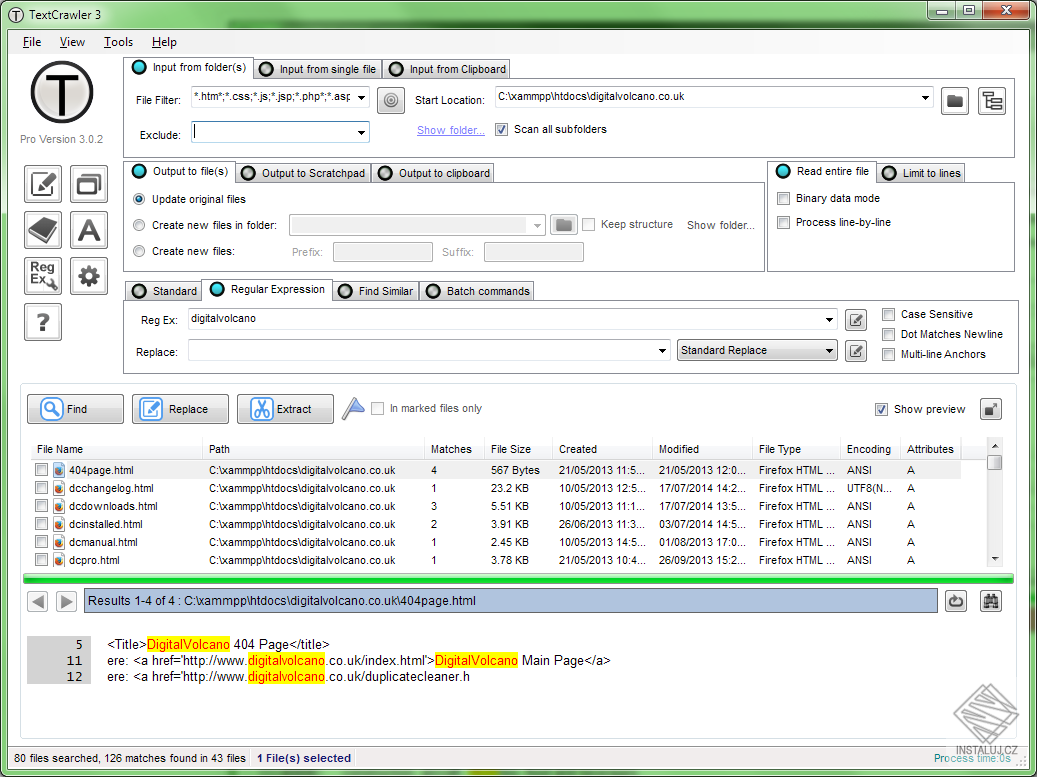This screenshot has height=777, width=1037.
Task: Click the Find button
Action: [x=75, y=409]
